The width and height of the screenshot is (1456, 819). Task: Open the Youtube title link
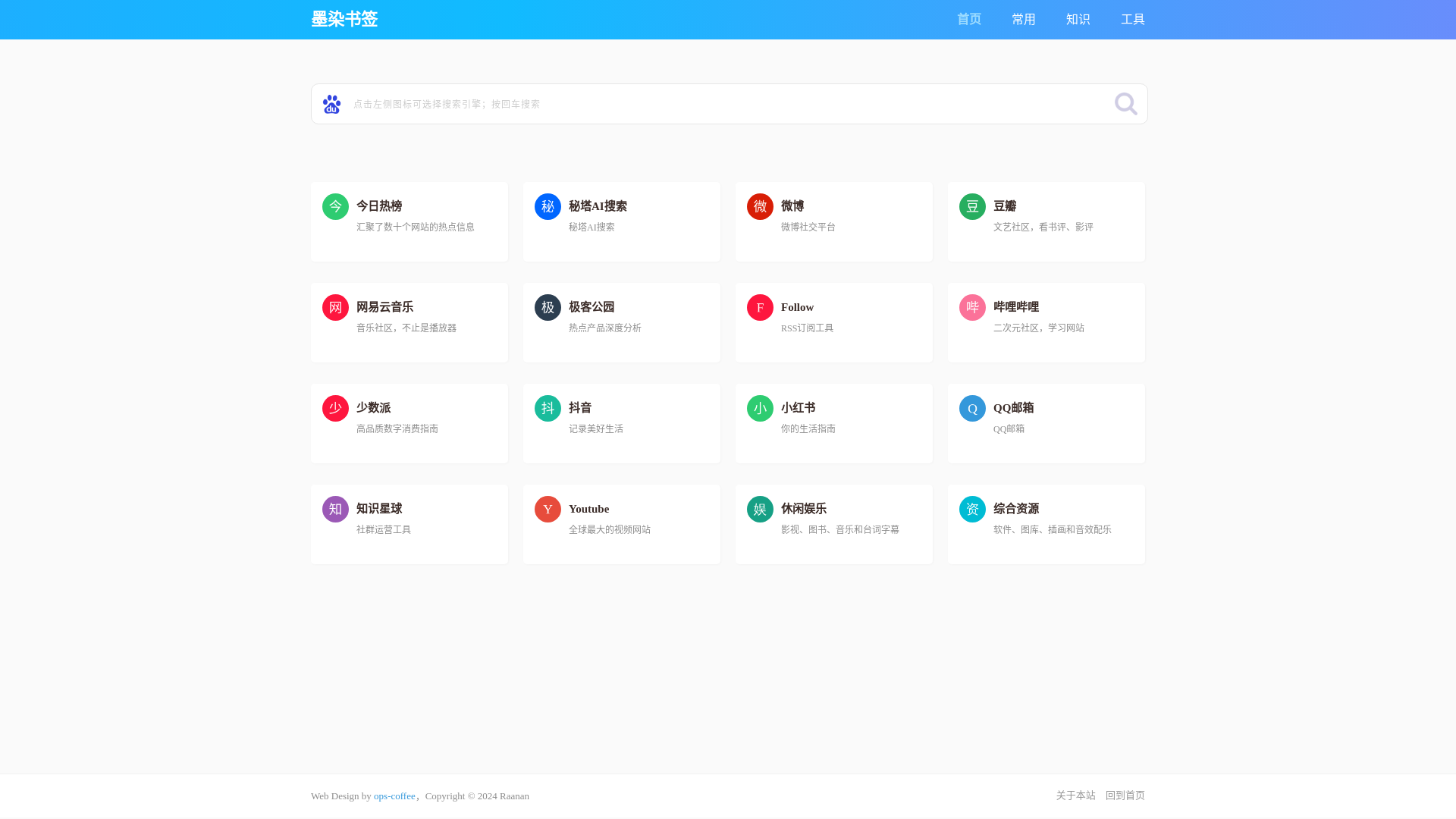(588, 509)
